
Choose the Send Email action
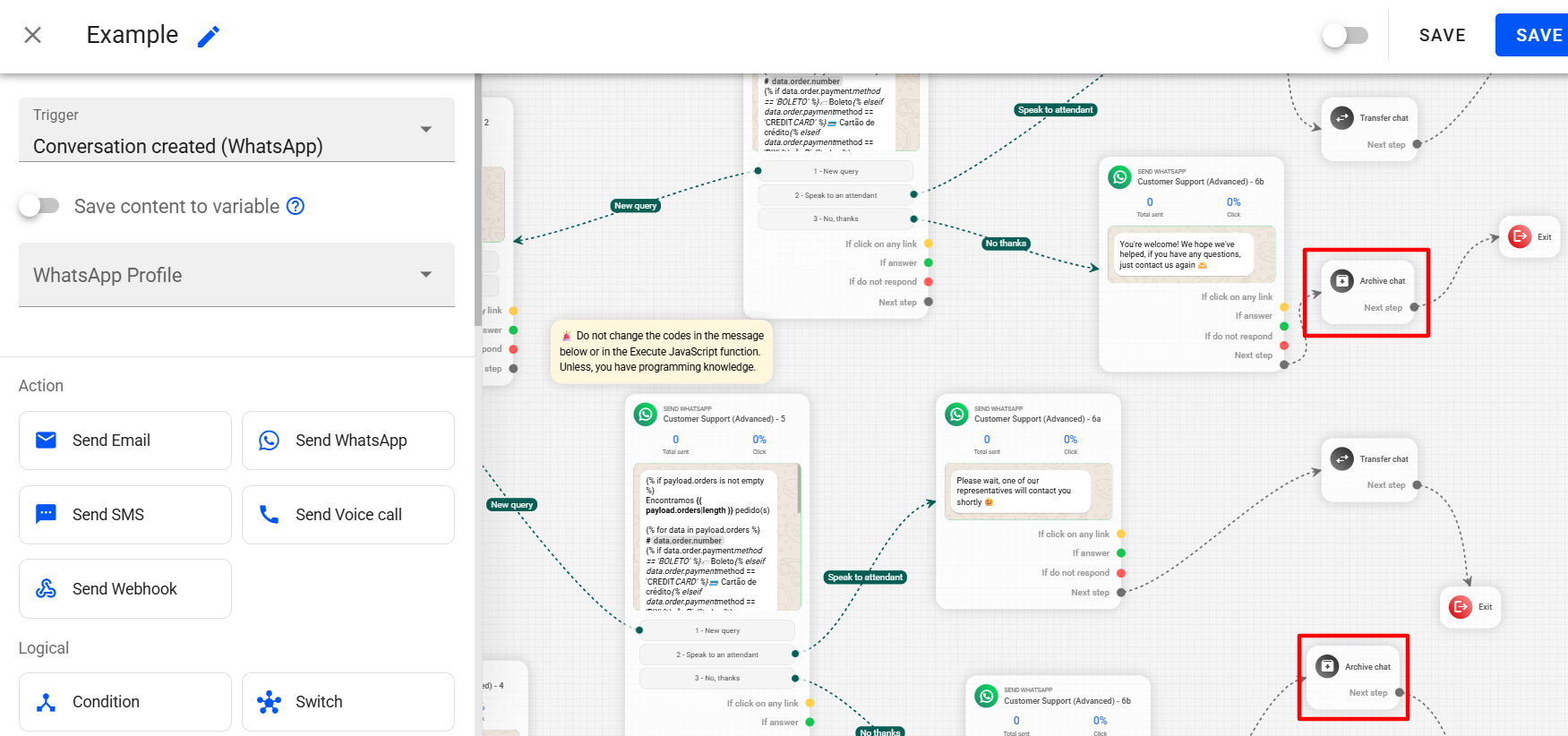[125, 441]
